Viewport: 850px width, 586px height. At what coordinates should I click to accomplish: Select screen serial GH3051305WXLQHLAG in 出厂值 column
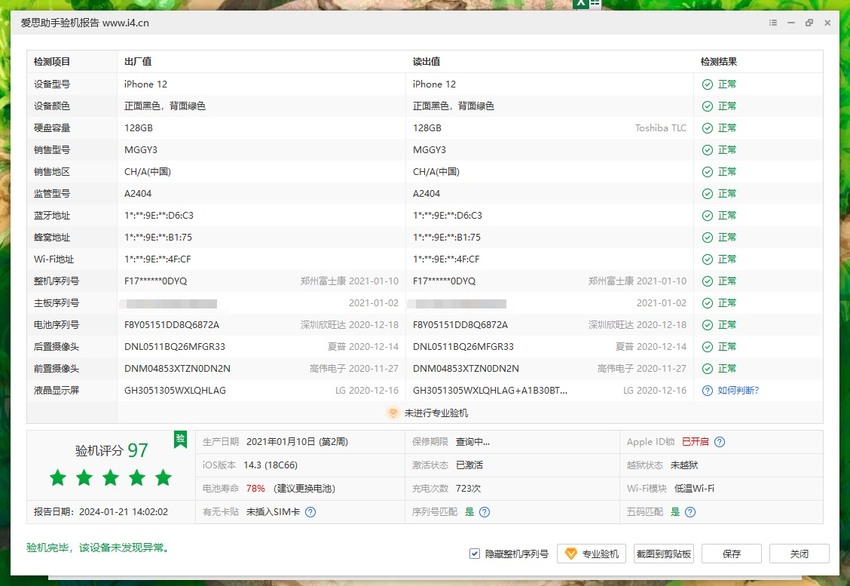click(x=175, y=390)
